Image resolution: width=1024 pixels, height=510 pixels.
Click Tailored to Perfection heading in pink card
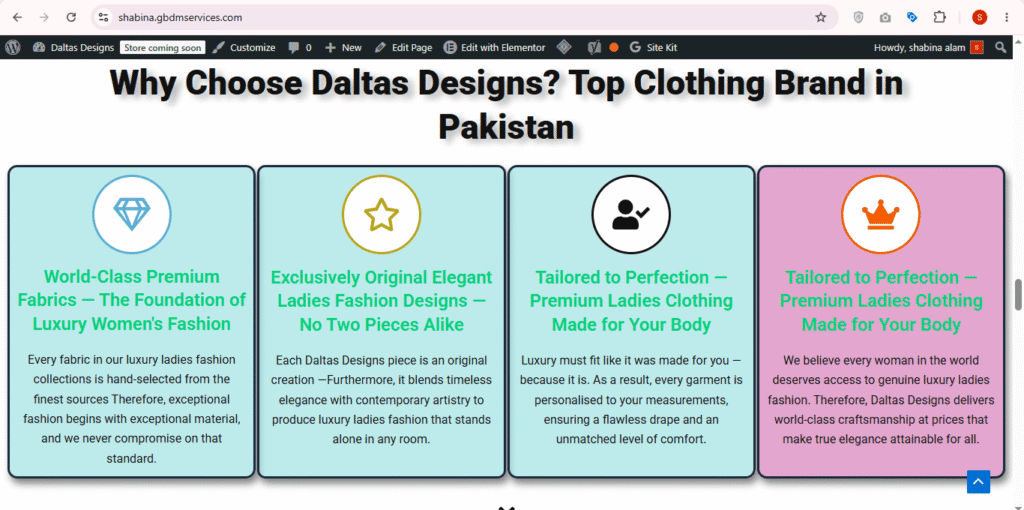pyautogui.click(x=881, y=301)
